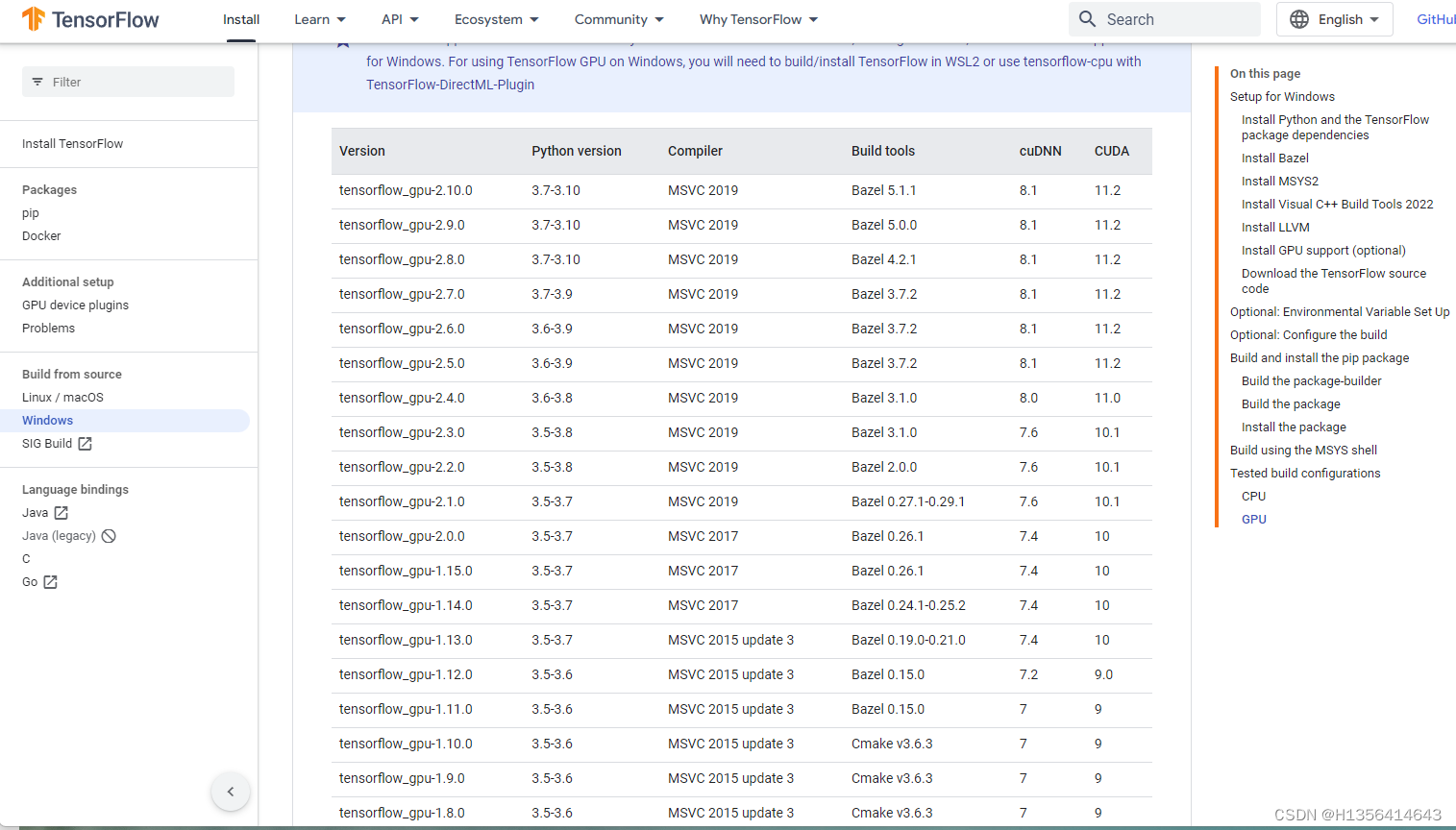Click deprecated icon beside Java (legacy)

pos(109,536)
